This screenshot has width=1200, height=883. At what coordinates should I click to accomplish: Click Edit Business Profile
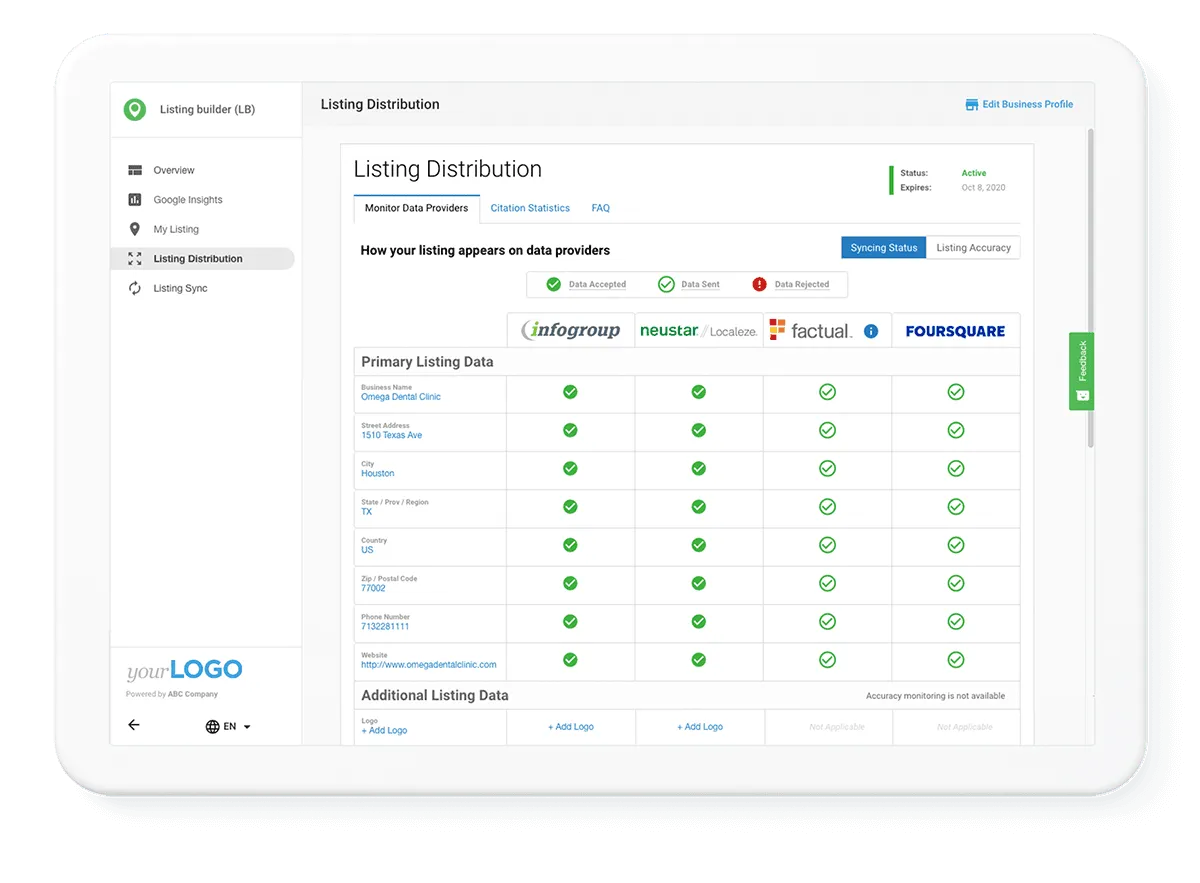click(x=1019, y=104)
